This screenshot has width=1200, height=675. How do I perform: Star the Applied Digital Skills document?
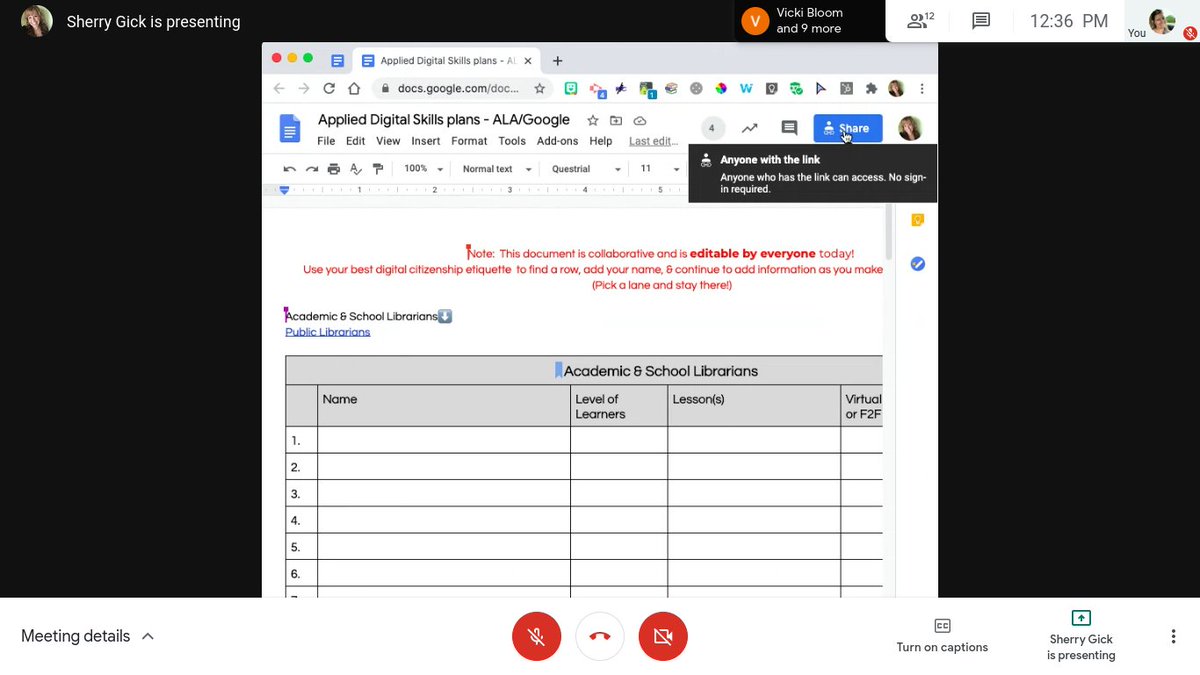(593, 120)
